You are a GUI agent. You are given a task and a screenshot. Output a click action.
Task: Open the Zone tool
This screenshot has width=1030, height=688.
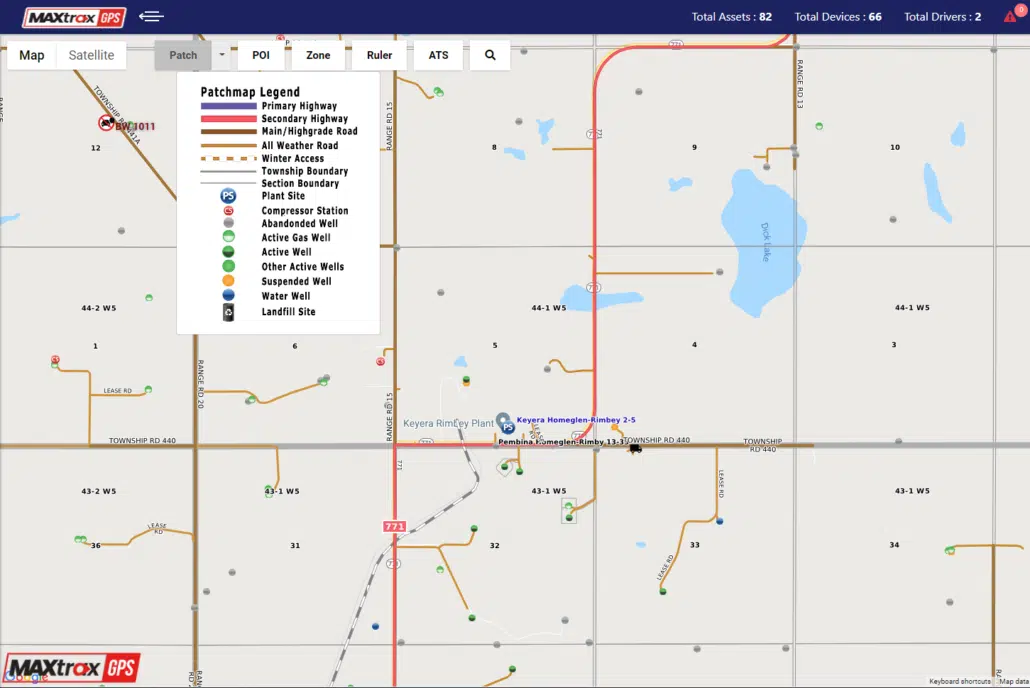click(x=318, y=55)
